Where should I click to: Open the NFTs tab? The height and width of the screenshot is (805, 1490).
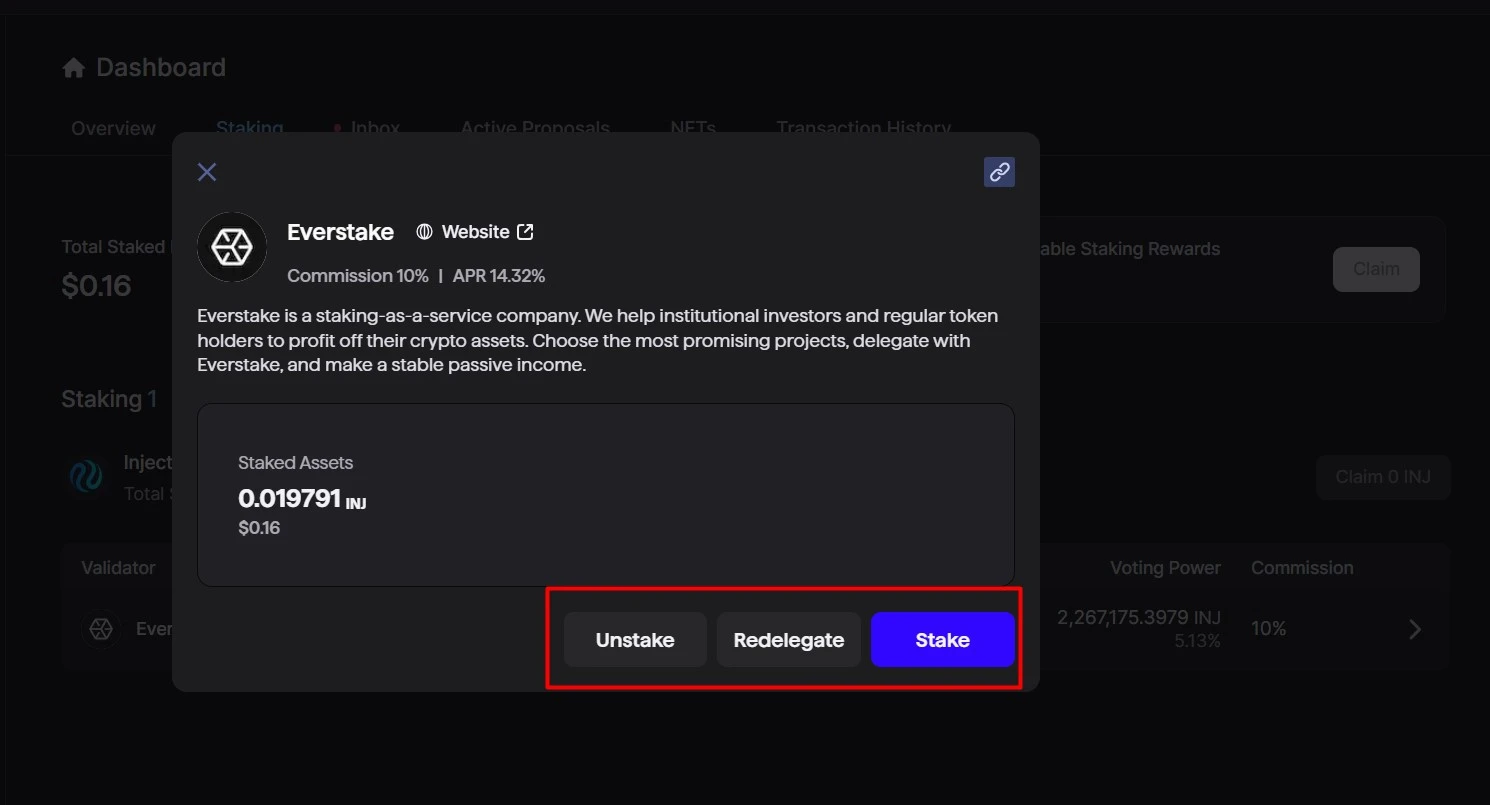click(693, 128)
